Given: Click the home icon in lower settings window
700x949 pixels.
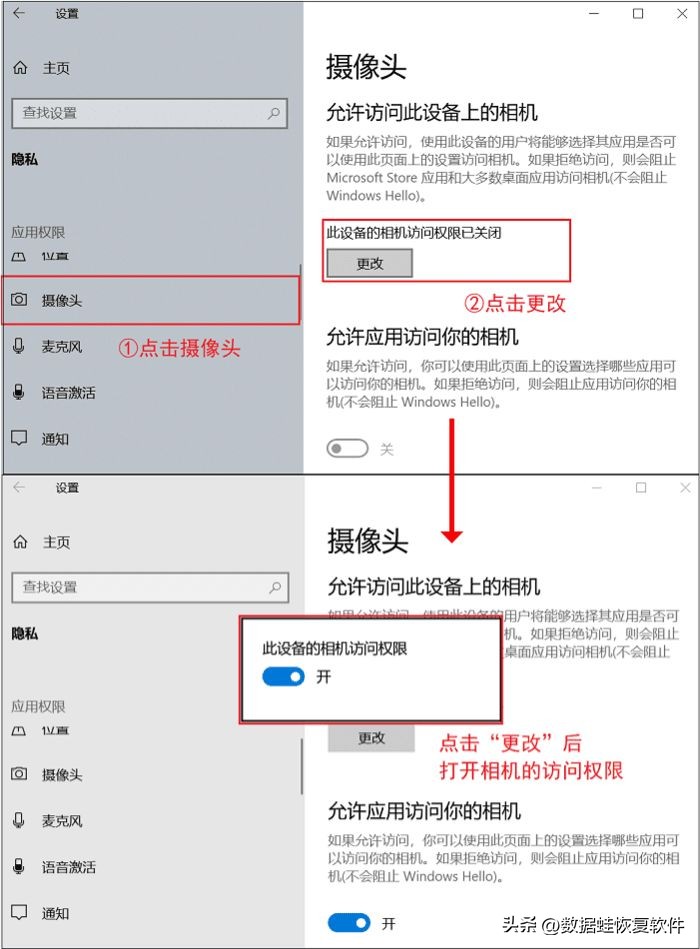Looking at the screenshot, I should (20, 542).
